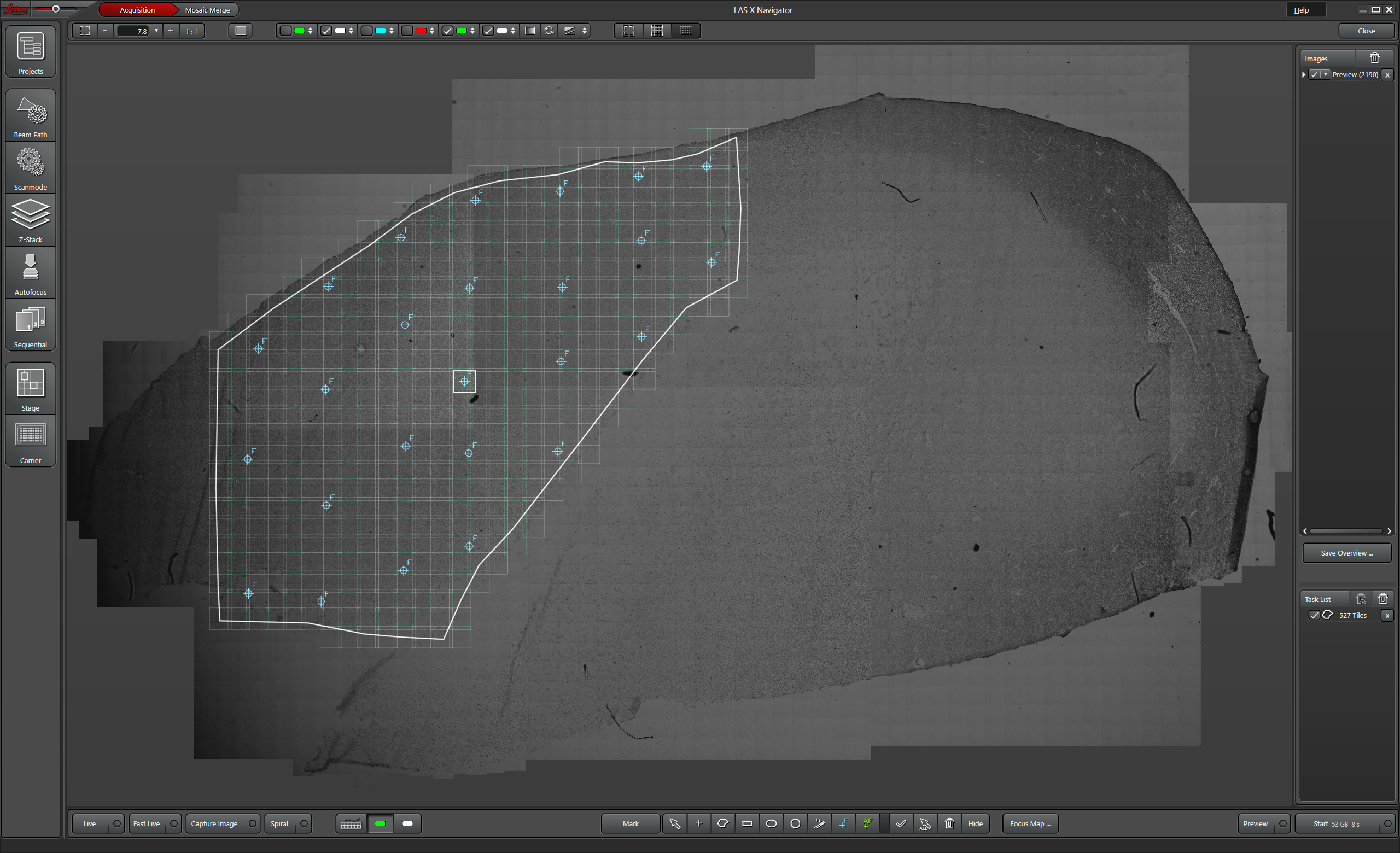The width and height of the screenshot is (1400, 853).
Task: Open the zoom level dropdown arrow
Action: (156, 31)
